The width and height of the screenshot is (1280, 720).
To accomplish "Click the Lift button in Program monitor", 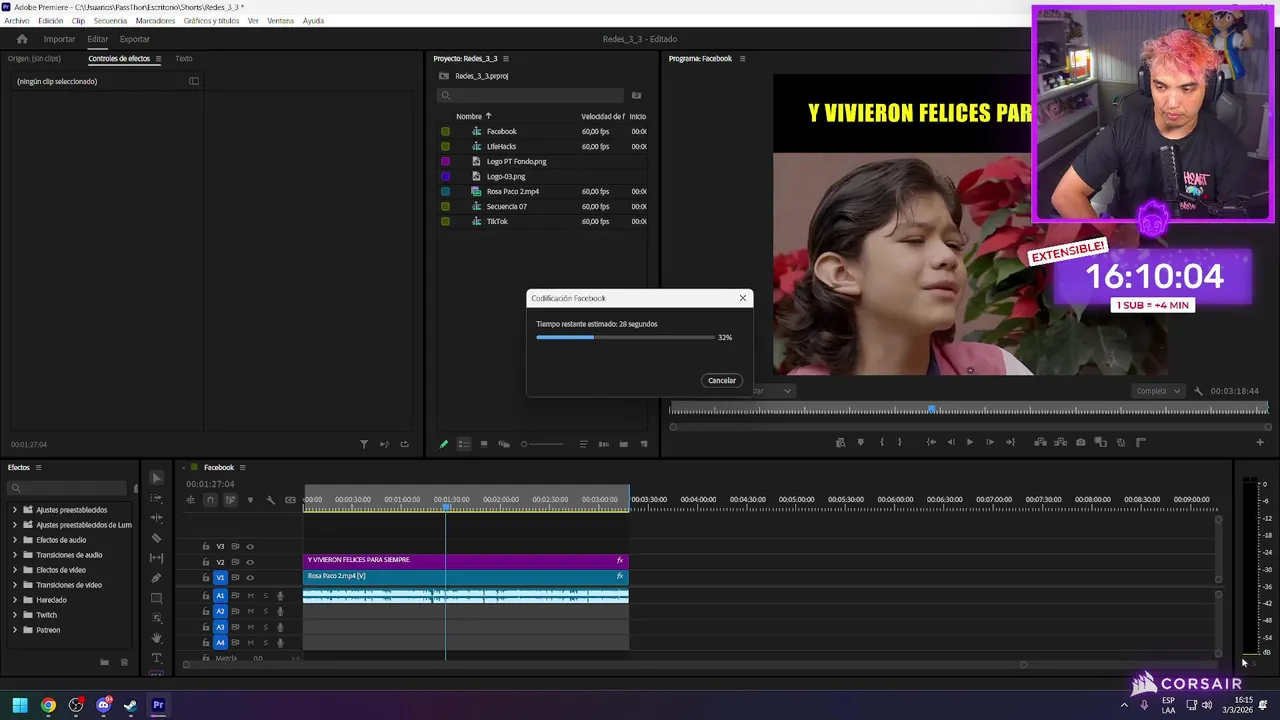I will click(1040, 442).
